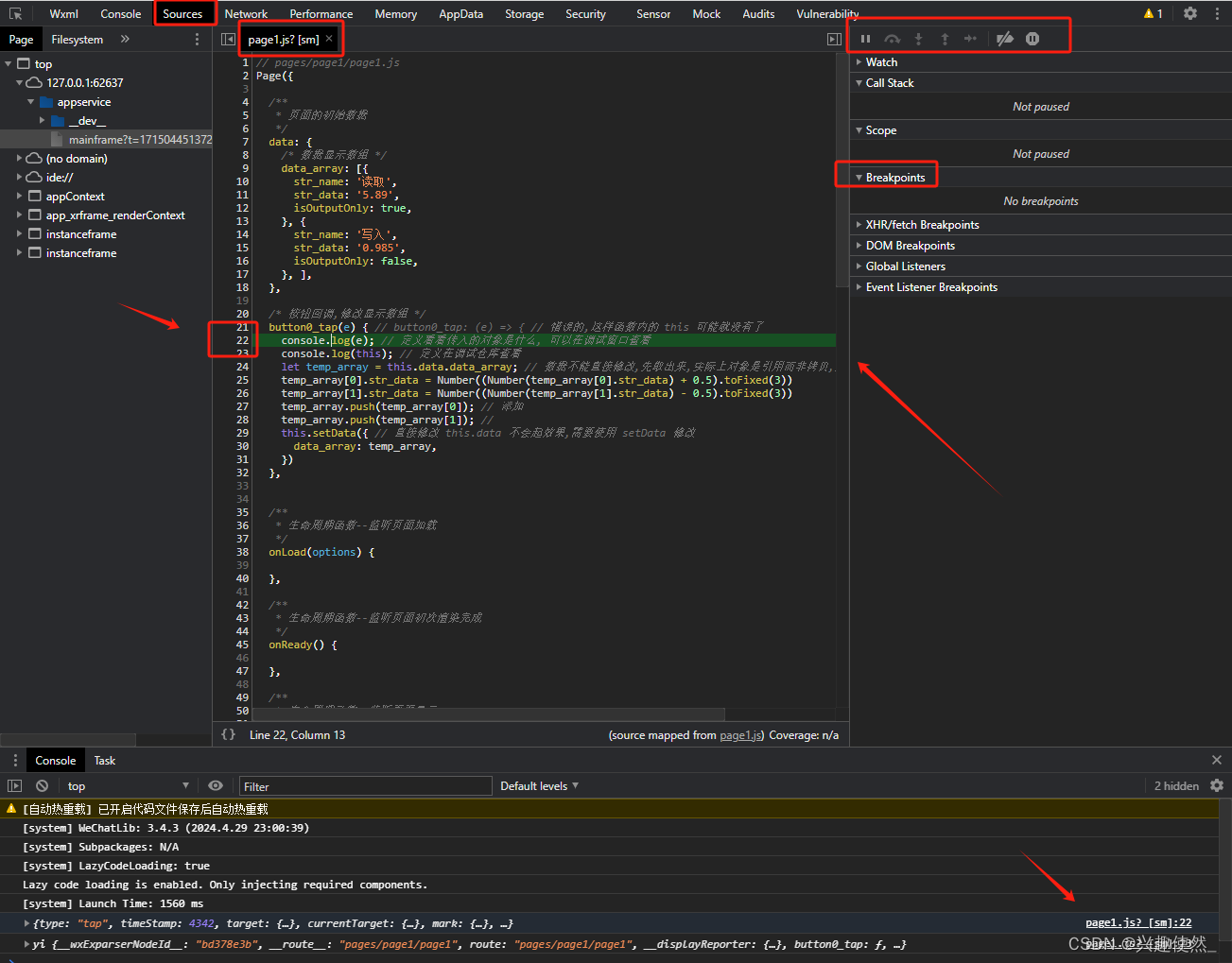Step out of current function
Viewport: 1232px width, 963px height.
point(945,39)
